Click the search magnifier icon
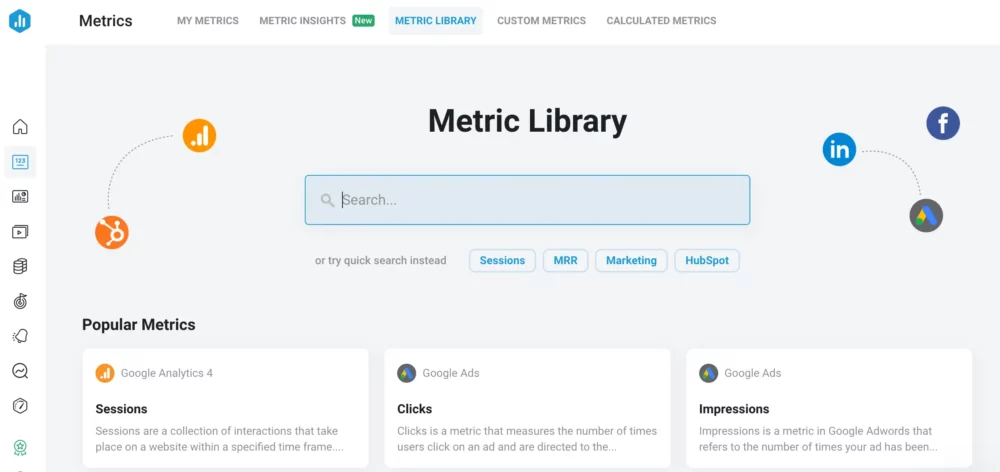Image resolution: width=1000 pixels, height=472 pixels. click(327, 200)
